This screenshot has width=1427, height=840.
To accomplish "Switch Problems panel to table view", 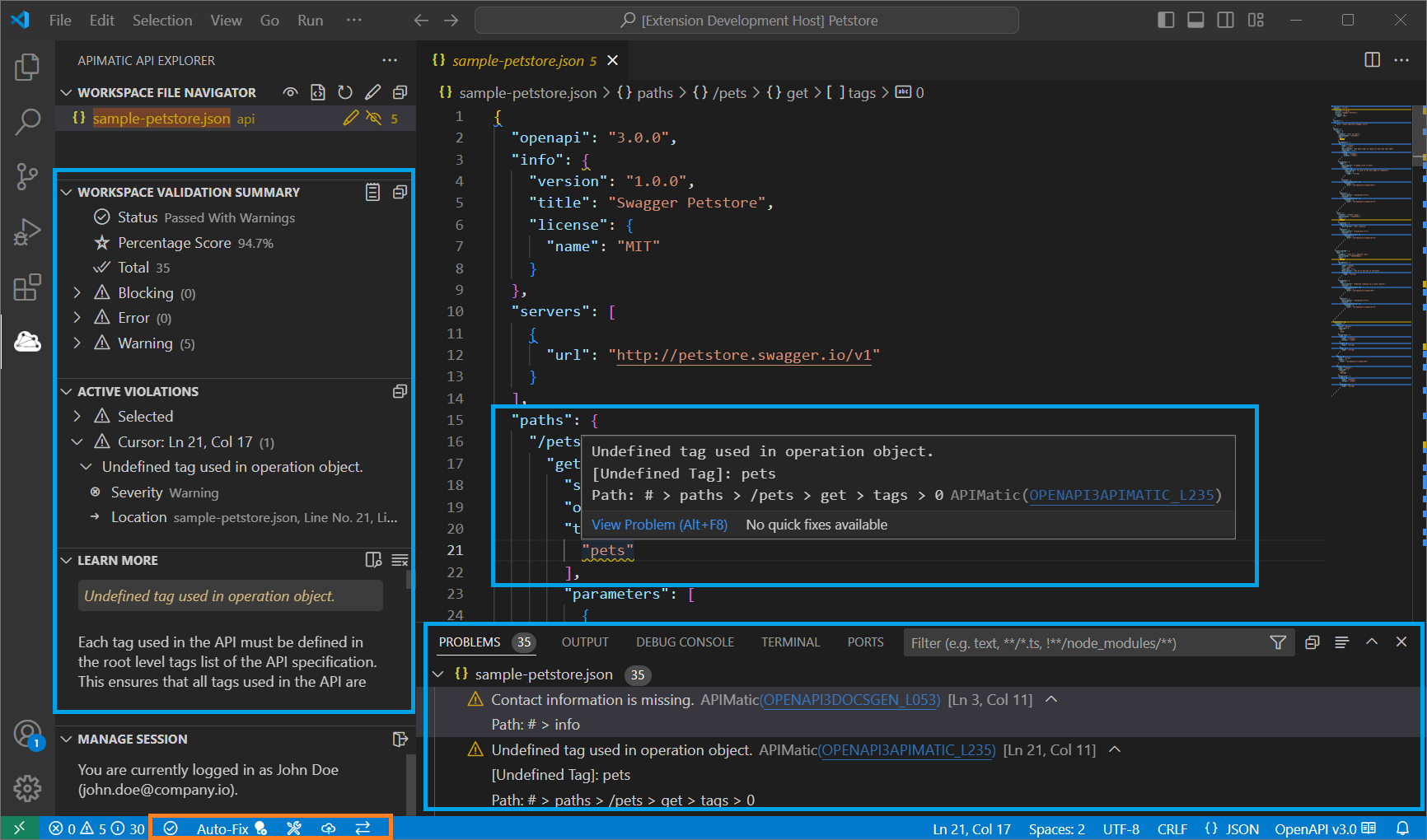I will coord(1342,642).
